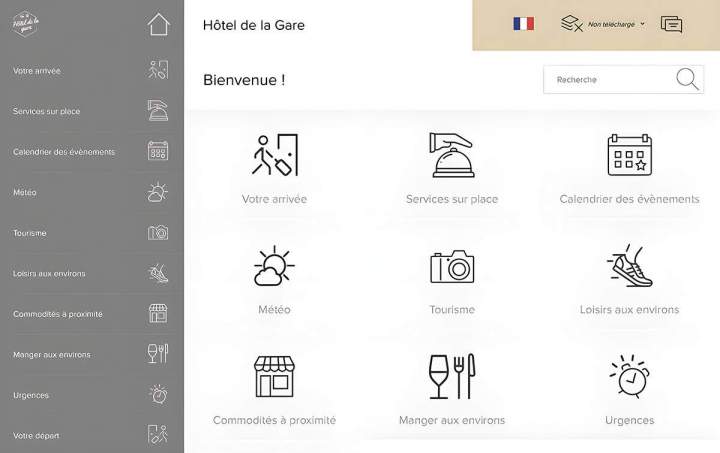Select the French flag language selector
The width and height of the screenshot is (720, 453).
tap(523, 24)
